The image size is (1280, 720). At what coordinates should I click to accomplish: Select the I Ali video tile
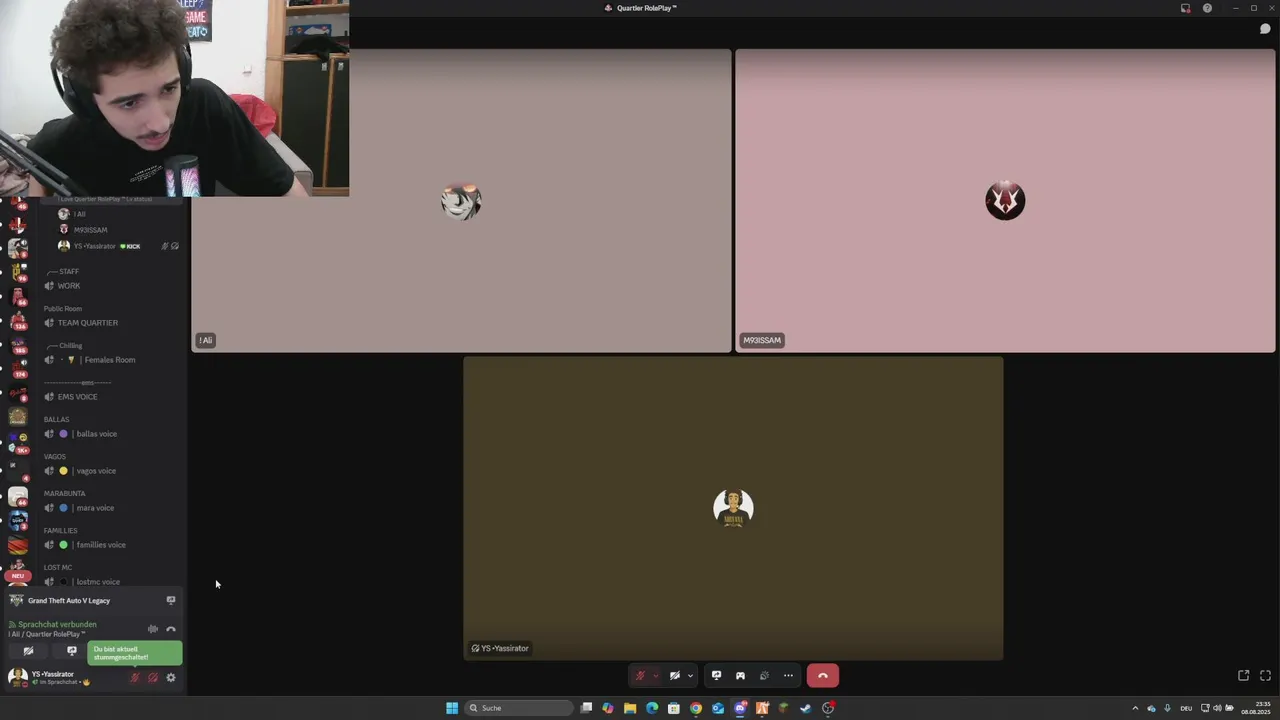[461, 201]
